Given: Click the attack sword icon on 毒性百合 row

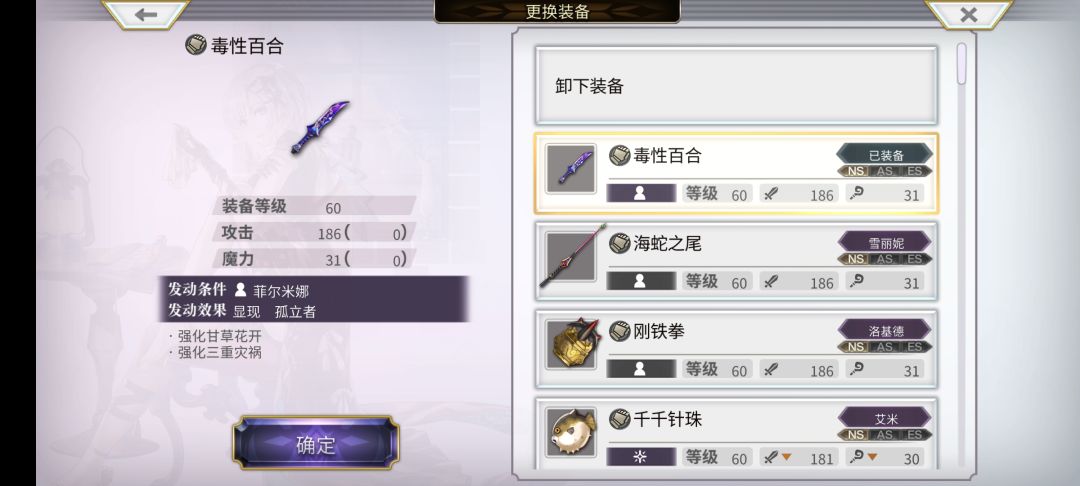Looking at the screenshot, I should pos(771,193).
